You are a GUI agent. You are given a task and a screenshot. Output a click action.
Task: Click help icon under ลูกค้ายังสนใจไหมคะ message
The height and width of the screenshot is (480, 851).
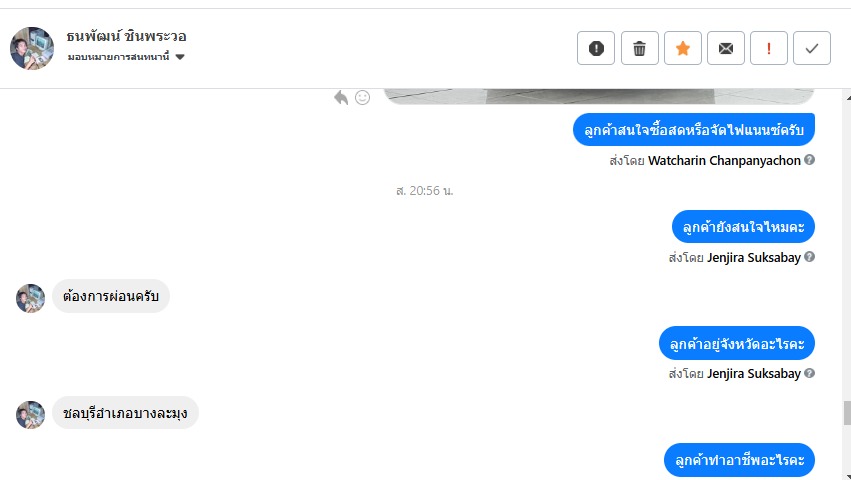click(x=809, y=257)
